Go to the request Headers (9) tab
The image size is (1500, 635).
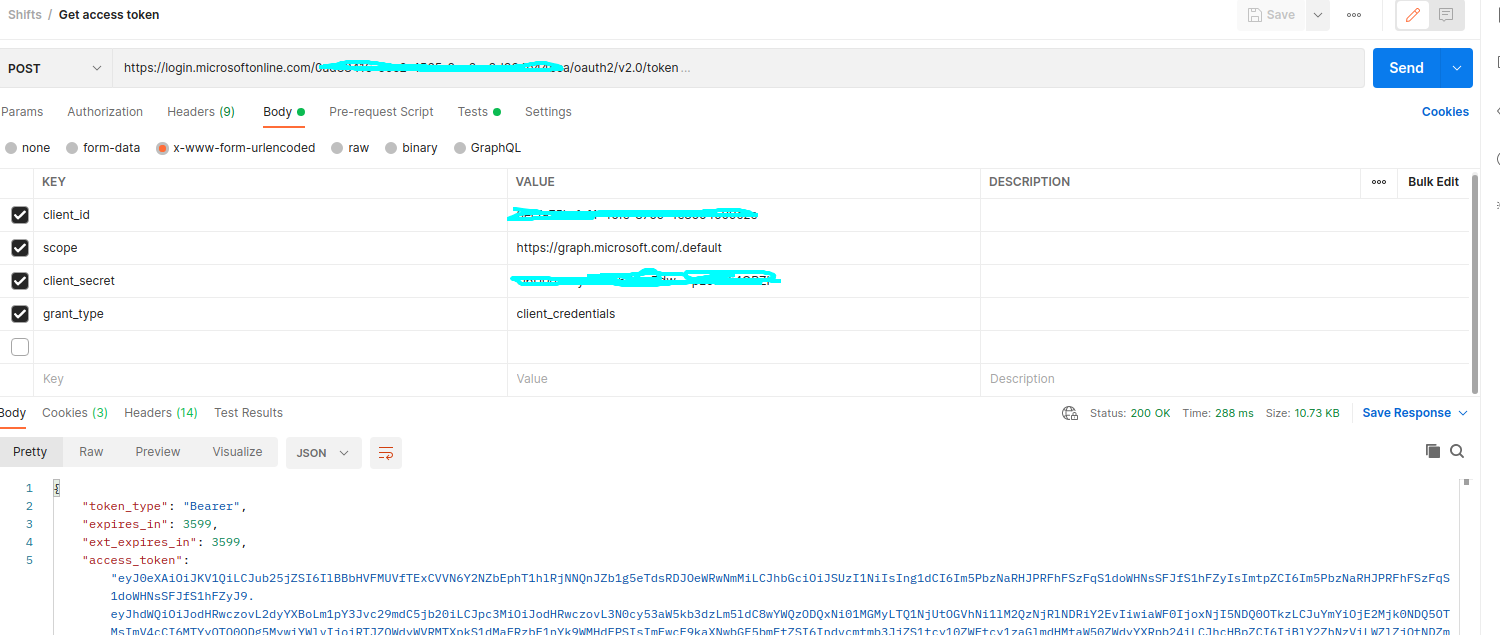[x=201, y=112]
